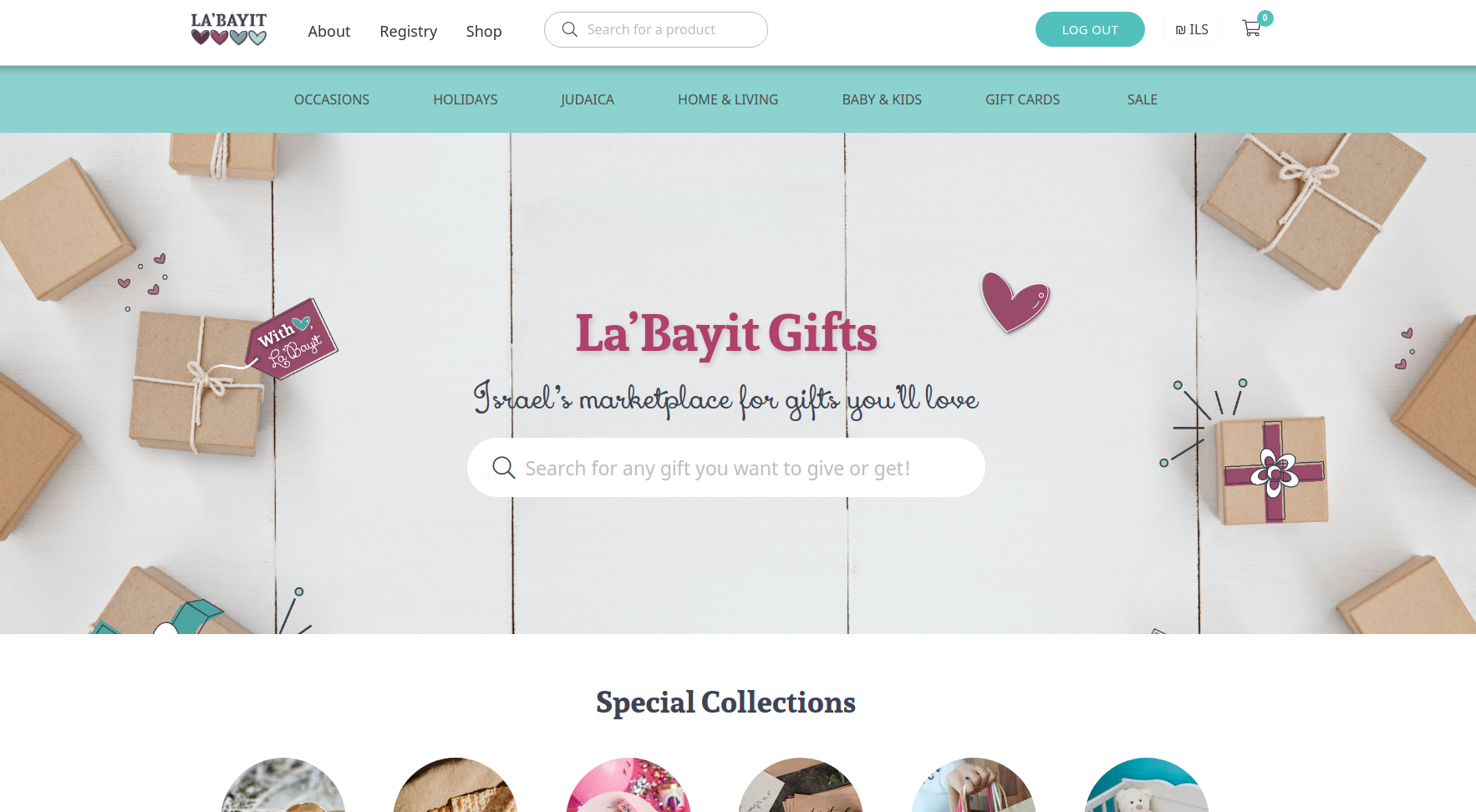The width and height of the screenshot is (1476, 812).
Task: Focus the header product search field
Action: pyautogui.click(x=656, y=29)
